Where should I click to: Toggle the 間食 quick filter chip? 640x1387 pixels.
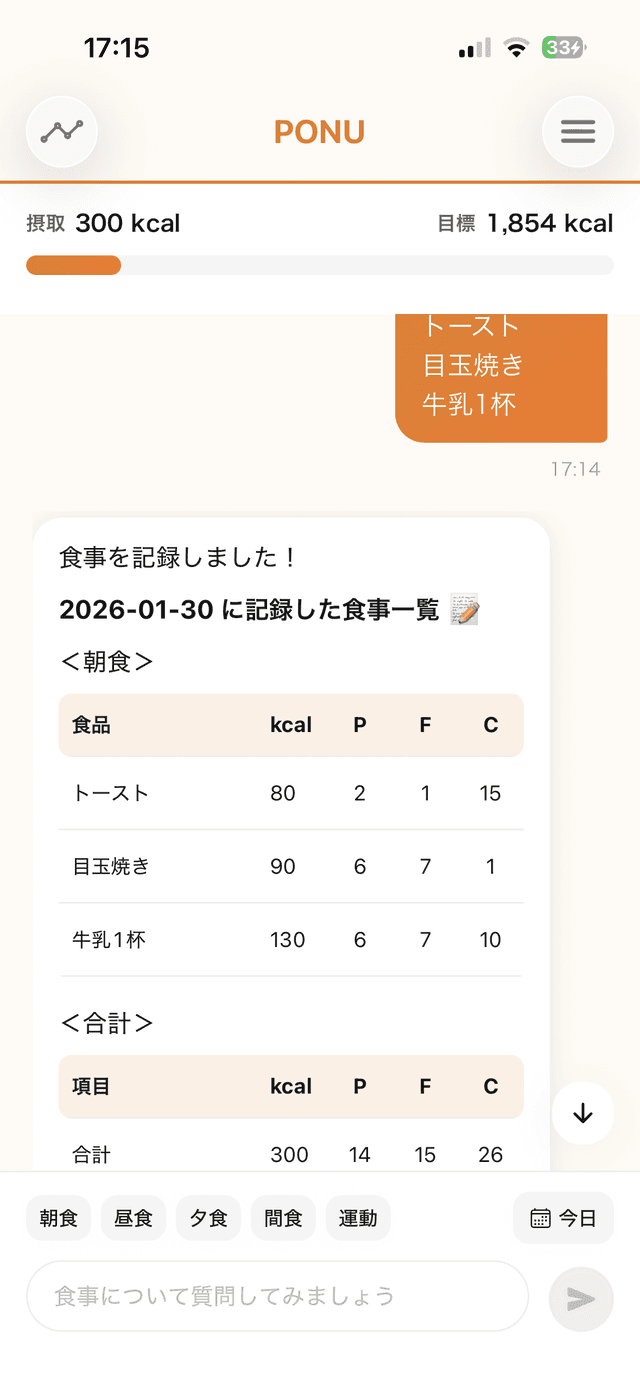(x=283, y=1218)
